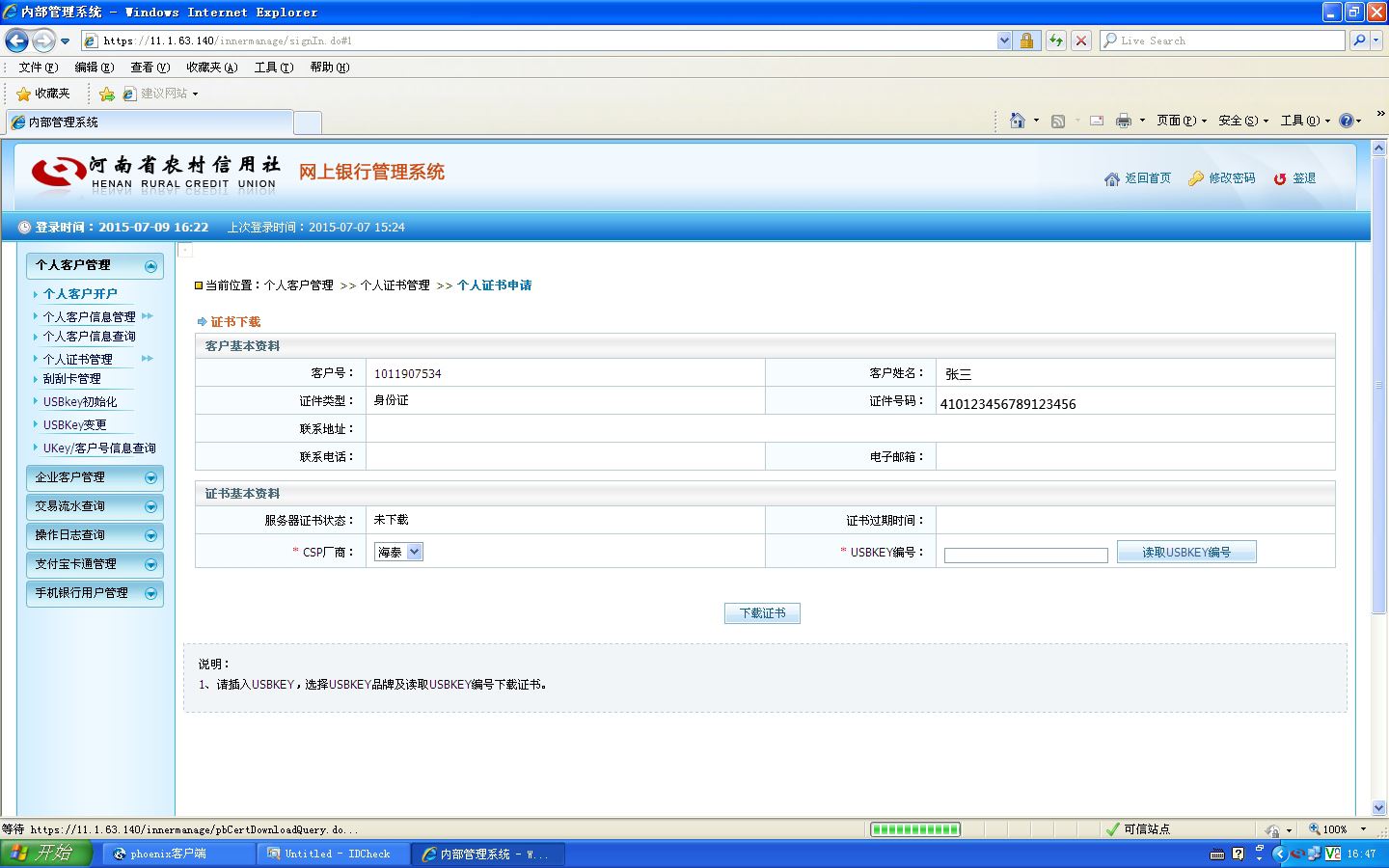This screenshot has width=1389, height=868.
Task: Click the security lock icon in address bar
Action: (x=1026, y=41)
